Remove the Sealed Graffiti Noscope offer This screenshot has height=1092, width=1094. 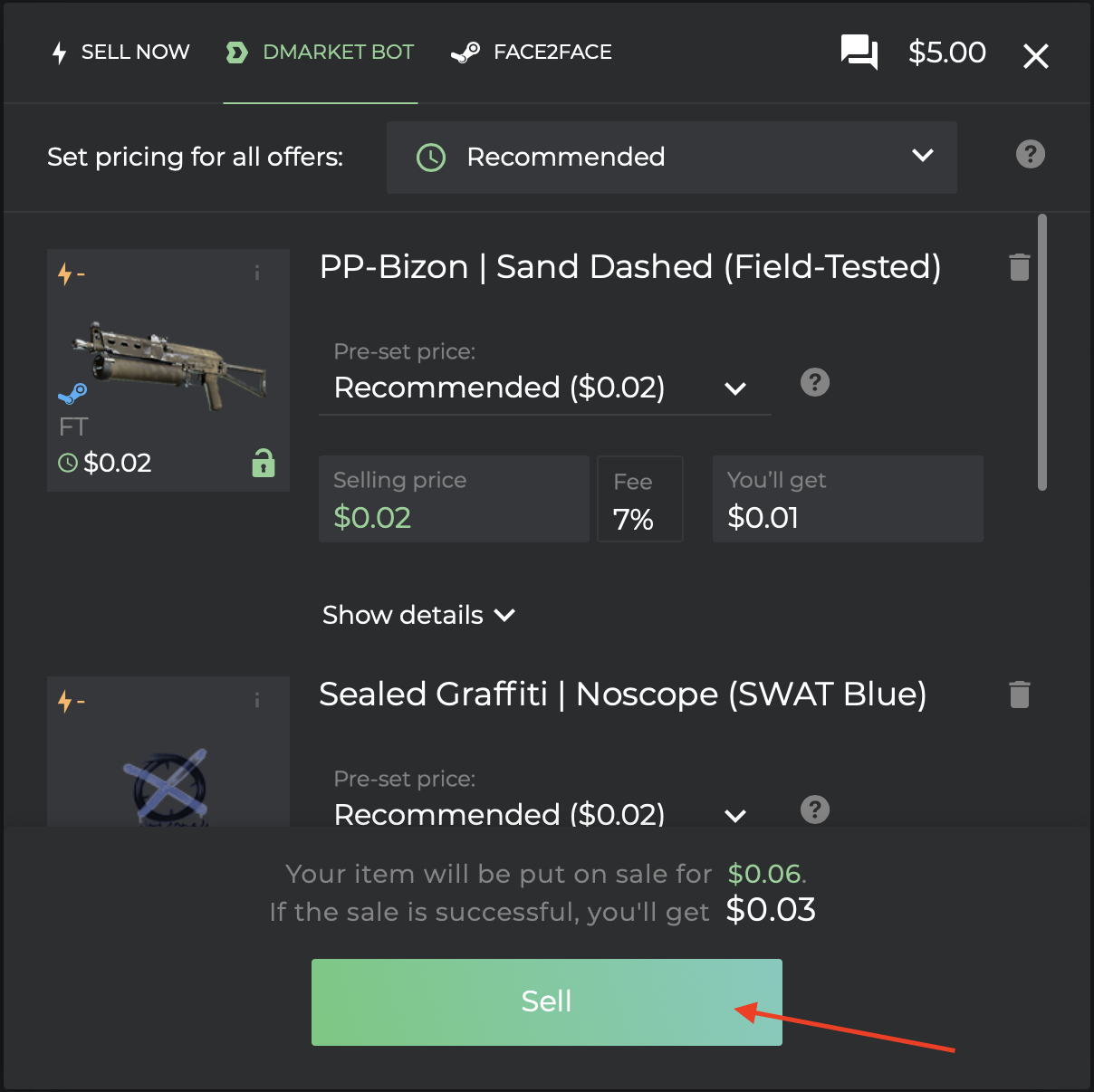1020,694
